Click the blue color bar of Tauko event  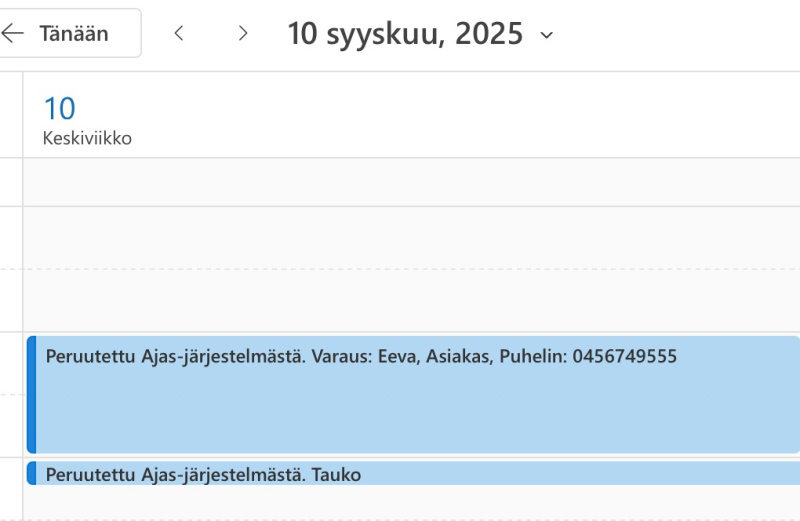[31, 473]
